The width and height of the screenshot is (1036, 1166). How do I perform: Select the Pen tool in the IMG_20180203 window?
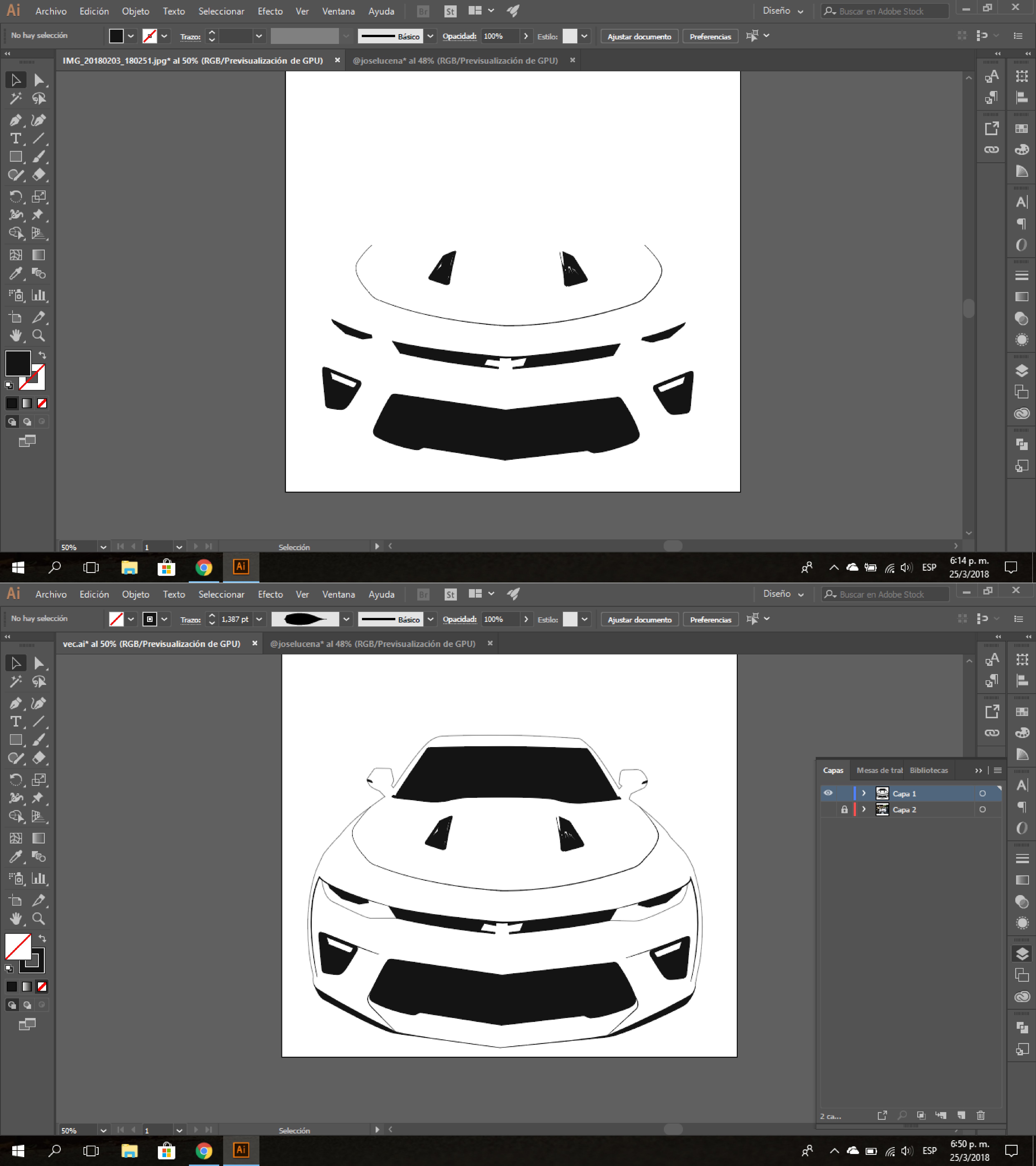tap(15, 120)
